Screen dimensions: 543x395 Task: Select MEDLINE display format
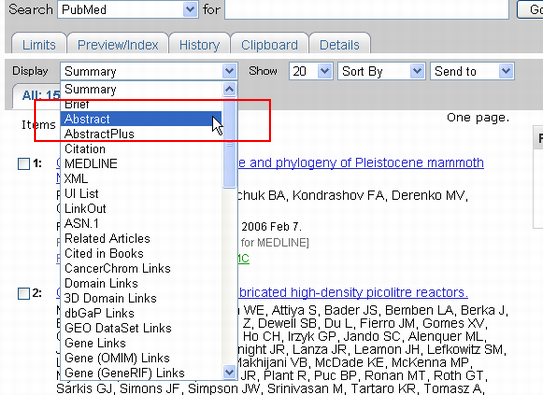[141, 163]
